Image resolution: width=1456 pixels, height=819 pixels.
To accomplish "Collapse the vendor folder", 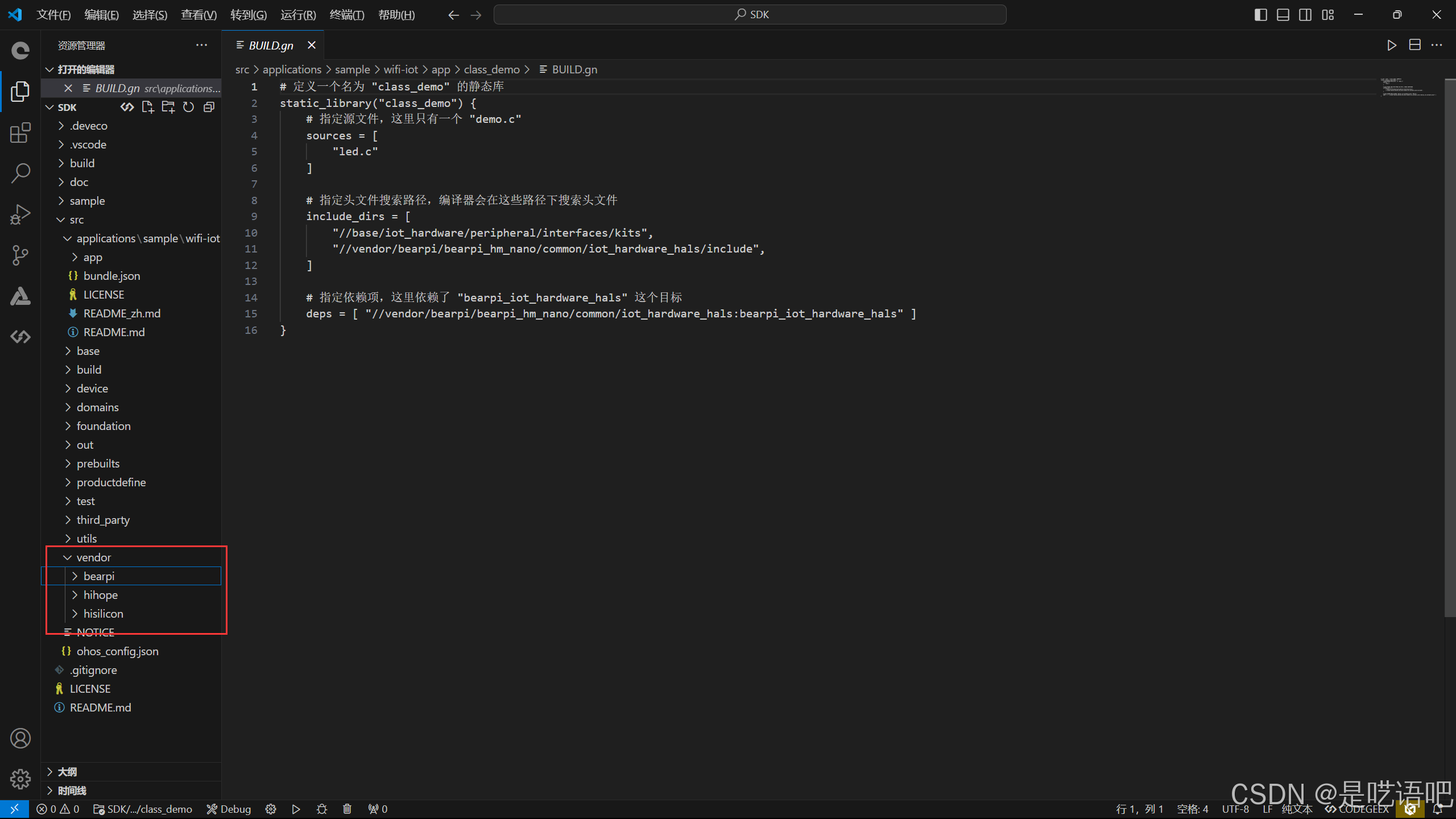I will click(x=93, y=557).
